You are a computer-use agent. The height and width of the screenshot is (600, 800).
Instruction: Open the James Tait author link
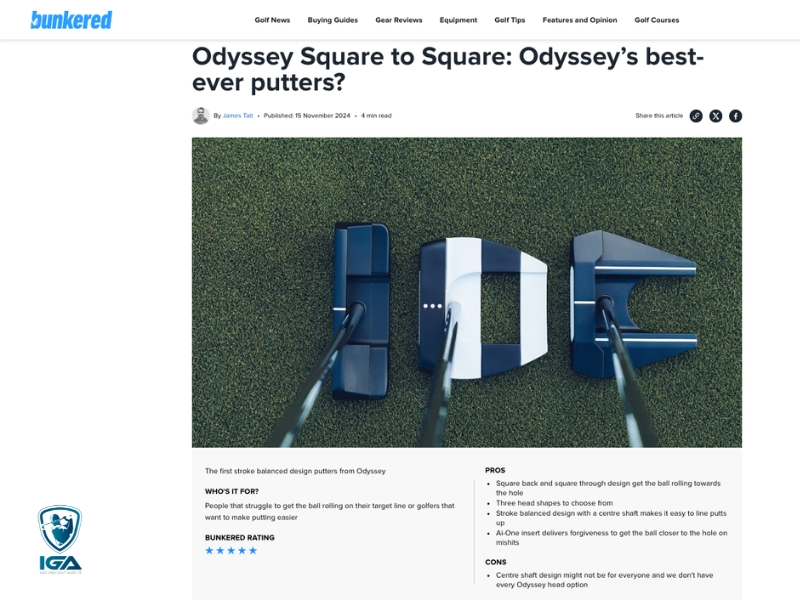coord(238,116)
